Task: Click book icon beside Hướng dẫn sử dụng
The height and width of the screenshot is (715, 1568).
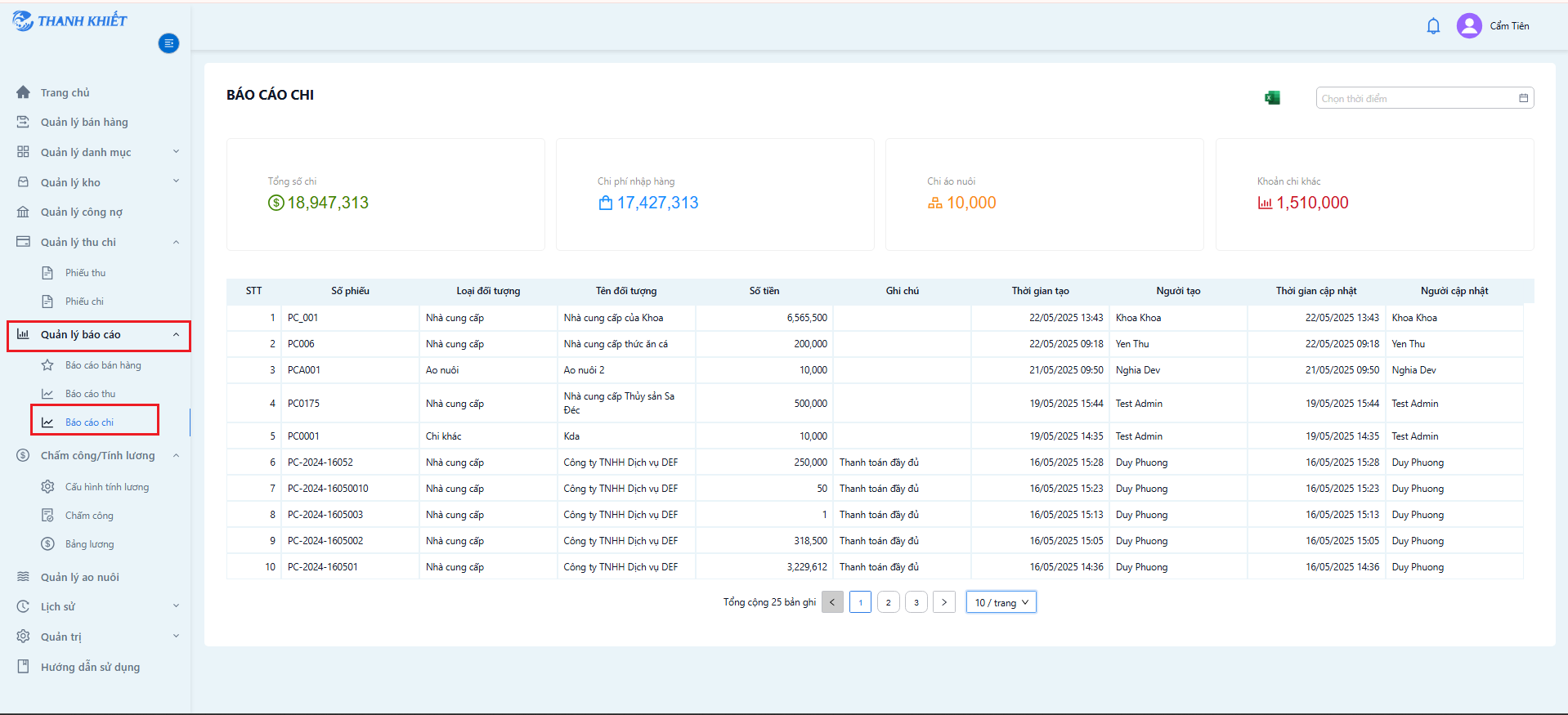Action: [x=23, y=667]
